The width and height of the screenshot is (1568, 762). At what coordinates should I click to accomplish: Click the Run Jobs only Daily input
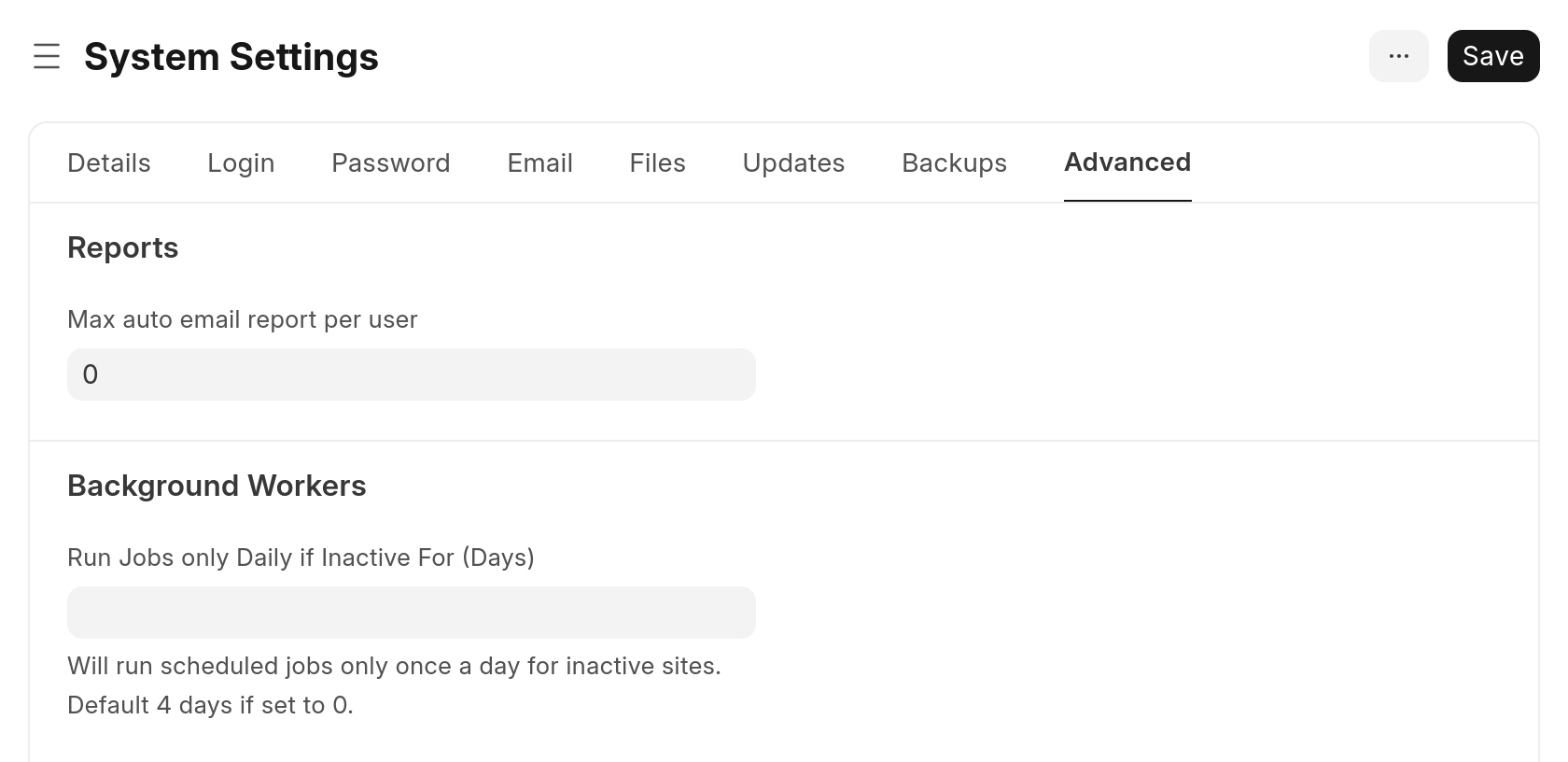[411, 613]
